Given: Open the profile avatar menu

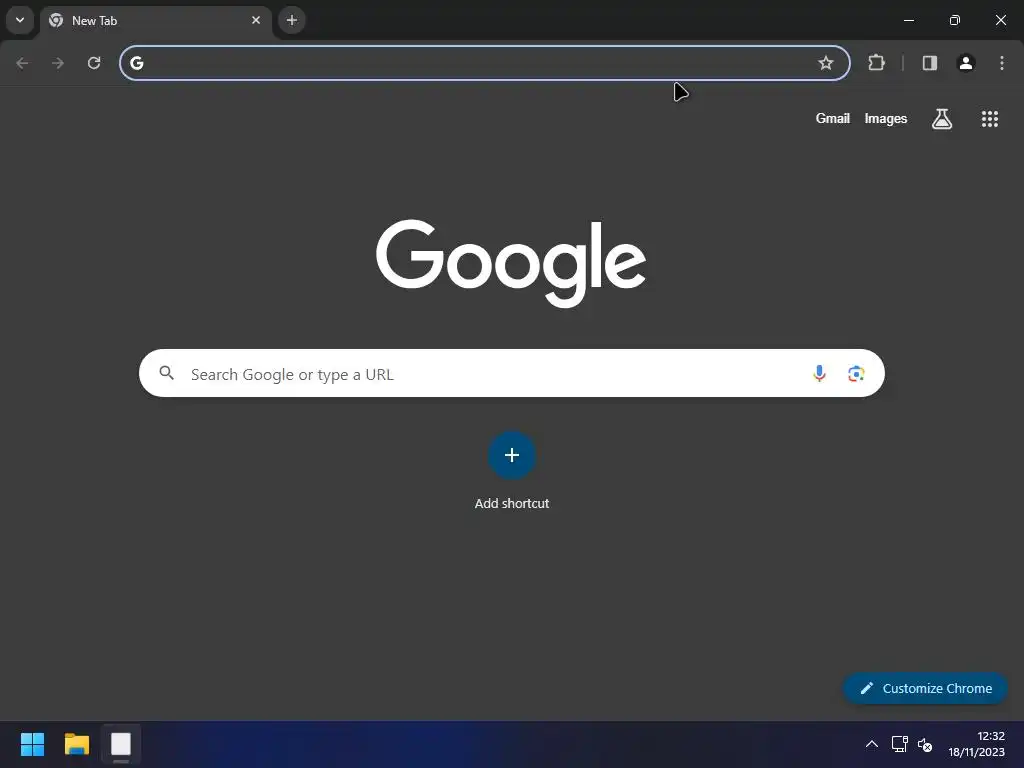Looking at the screenshot, I should [966, 63].
